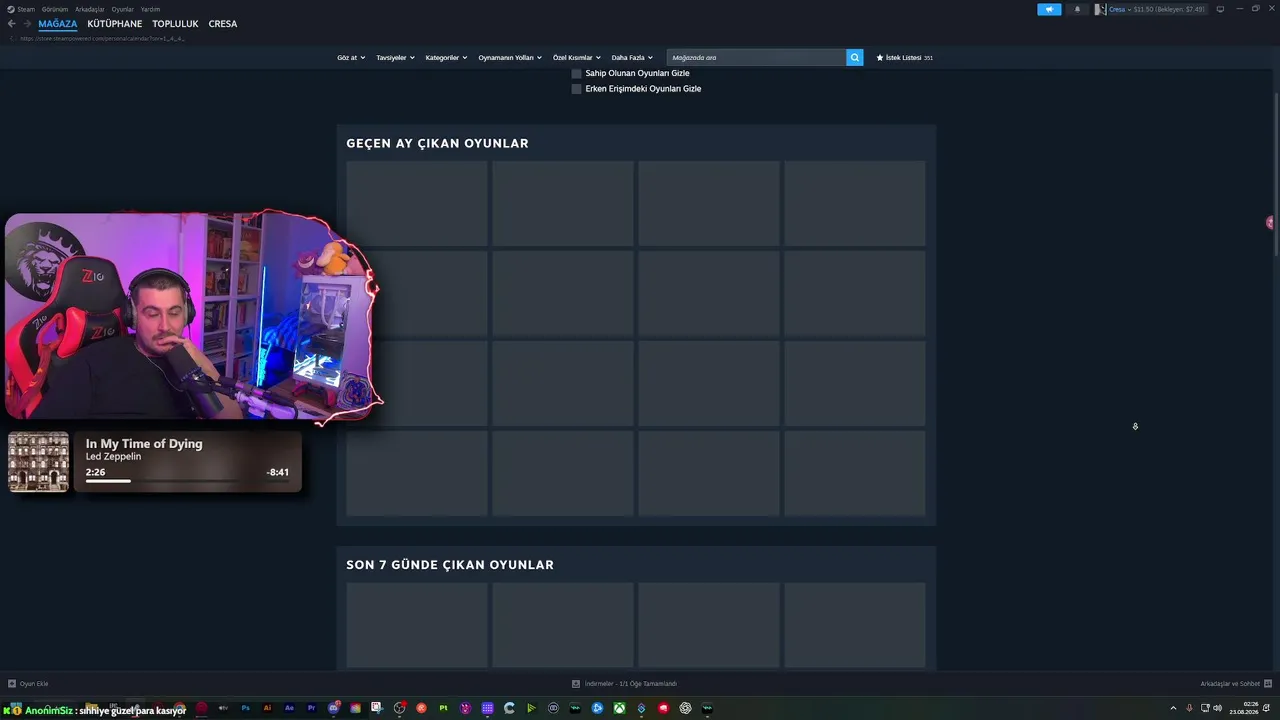
Task: Click the Led Zeppelin album cover
Action: (x=39, y=462)
